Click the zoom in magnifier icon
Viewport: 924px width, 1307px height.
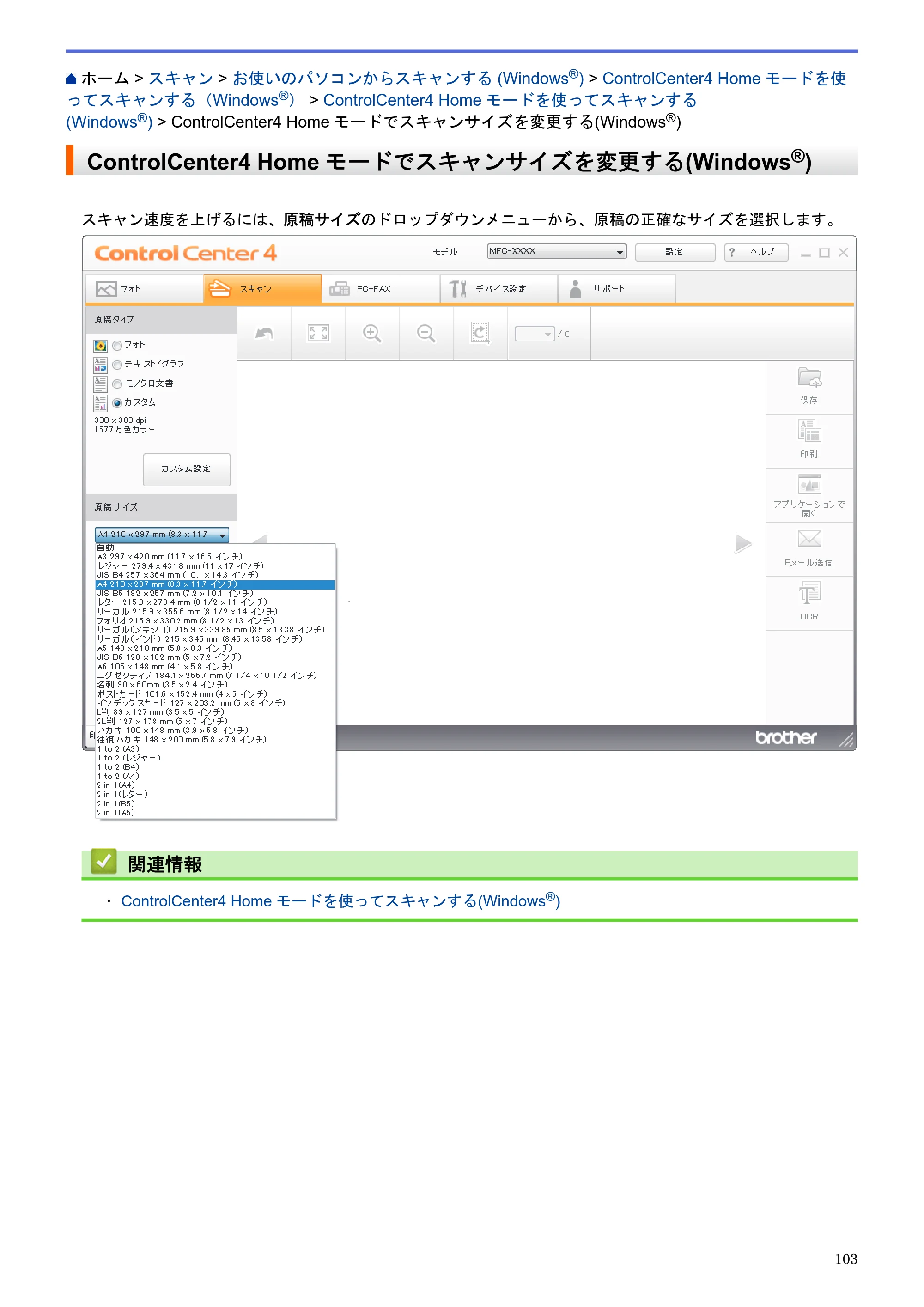click(372, 334)
